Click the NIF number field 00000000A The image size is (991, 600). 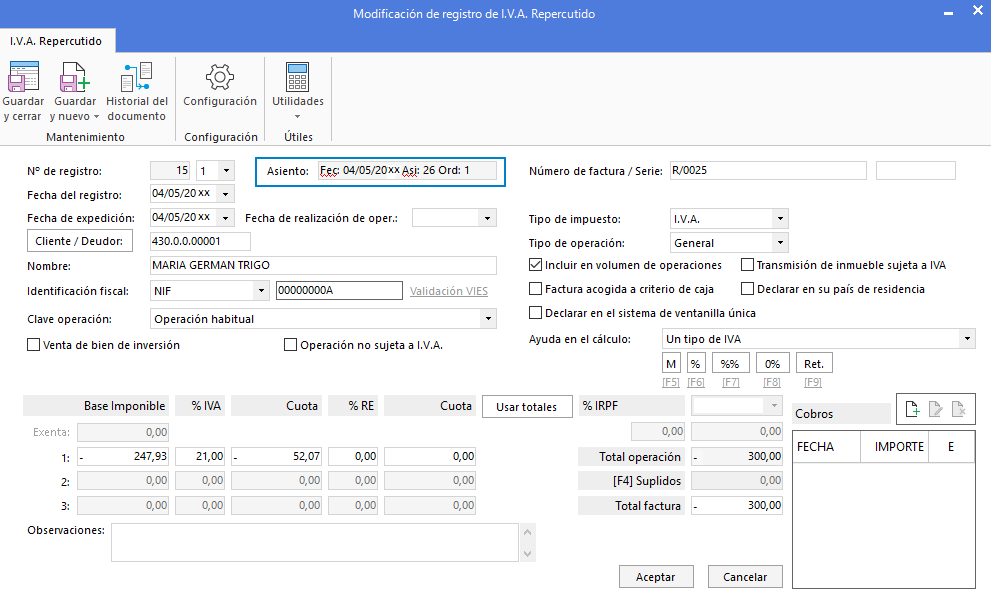(x=339, y=290)
